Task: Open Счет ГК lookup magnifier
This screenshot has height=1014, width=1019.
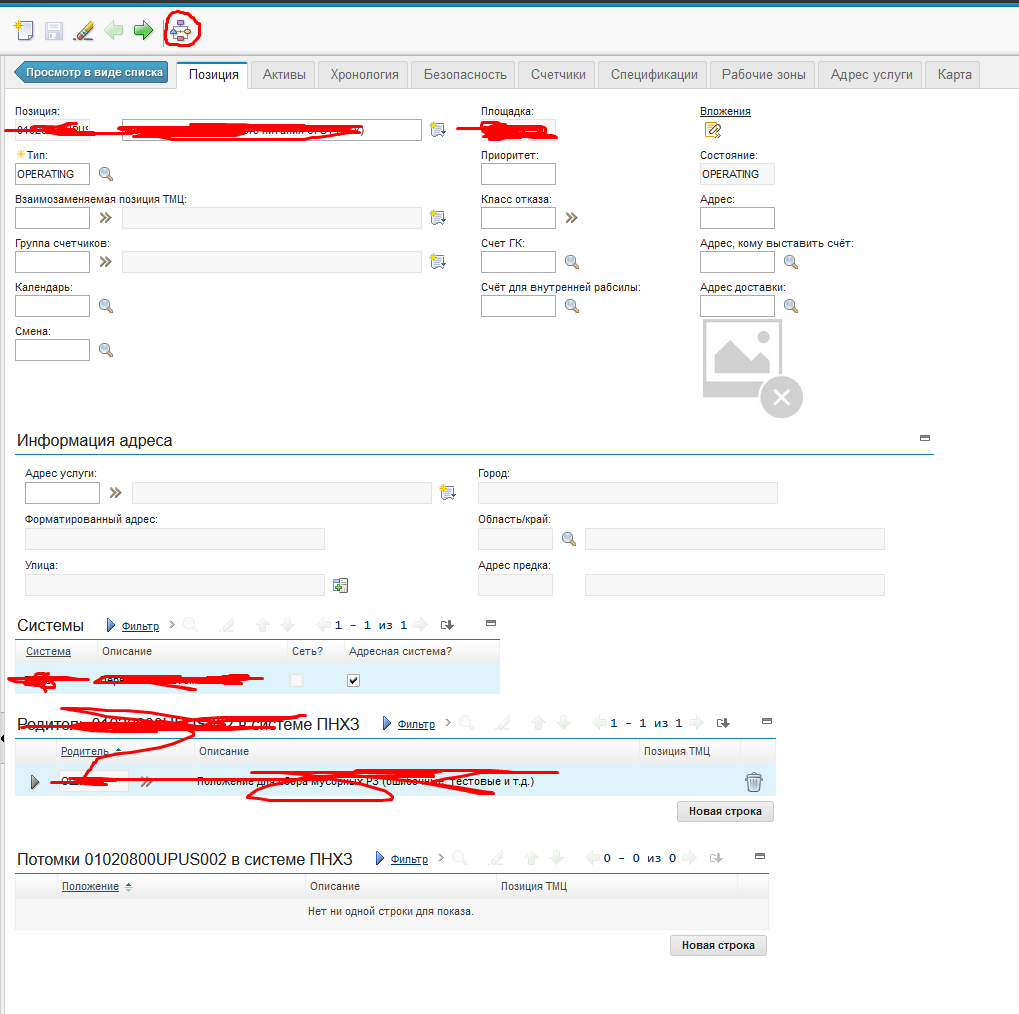Action: coord(571,262)
